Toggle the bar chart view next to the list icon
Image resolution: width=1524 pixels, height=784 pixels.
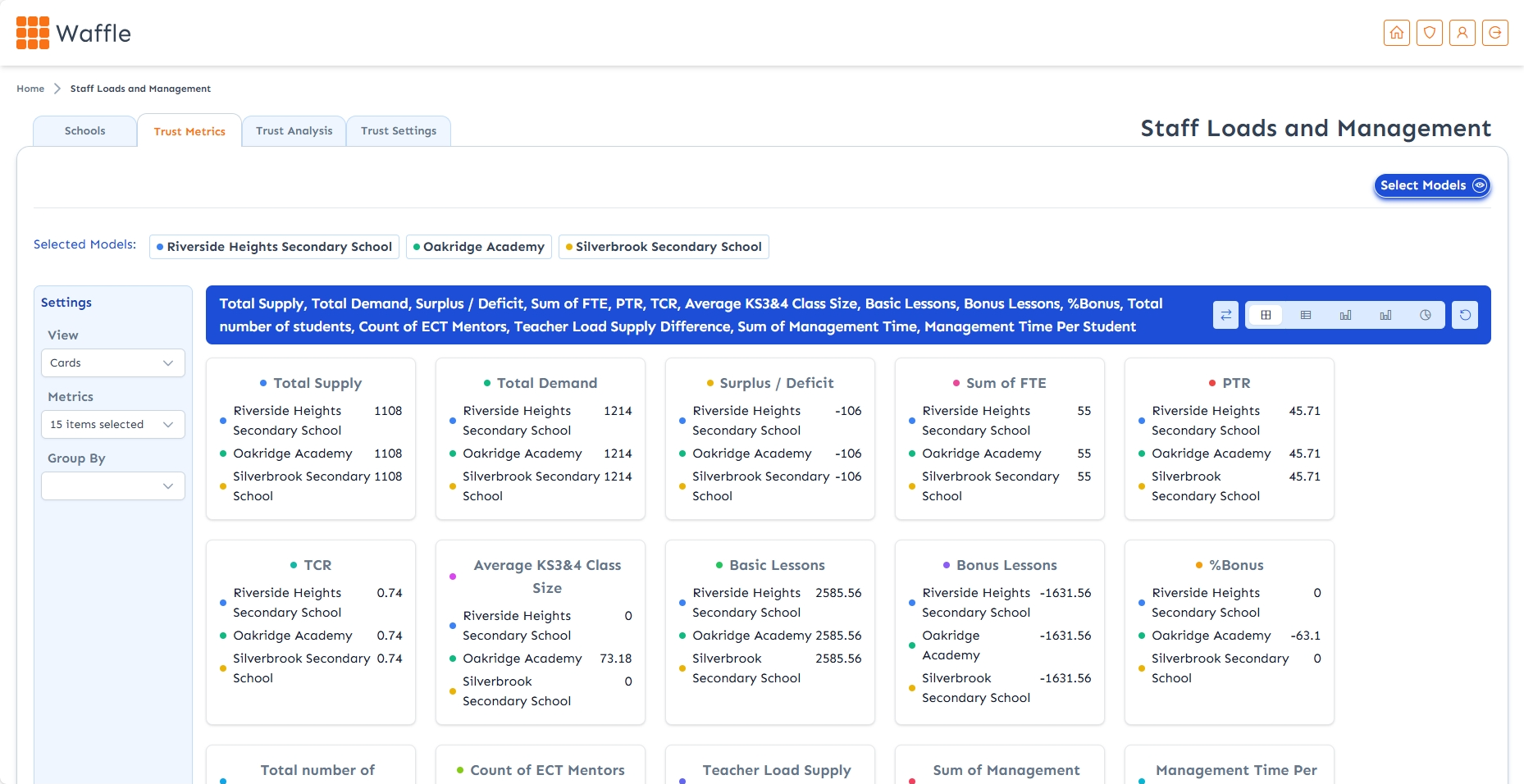(1345, 315)
